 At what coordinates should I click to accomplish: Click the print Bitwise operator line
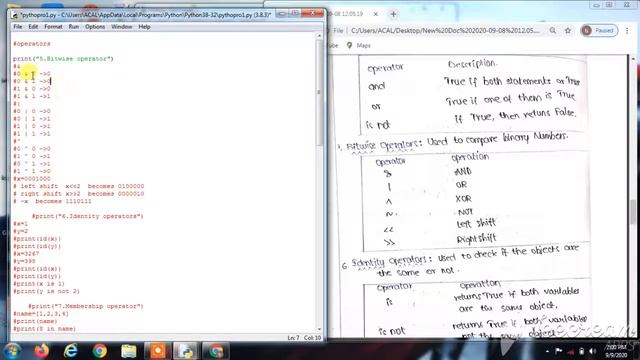[63, 59]
